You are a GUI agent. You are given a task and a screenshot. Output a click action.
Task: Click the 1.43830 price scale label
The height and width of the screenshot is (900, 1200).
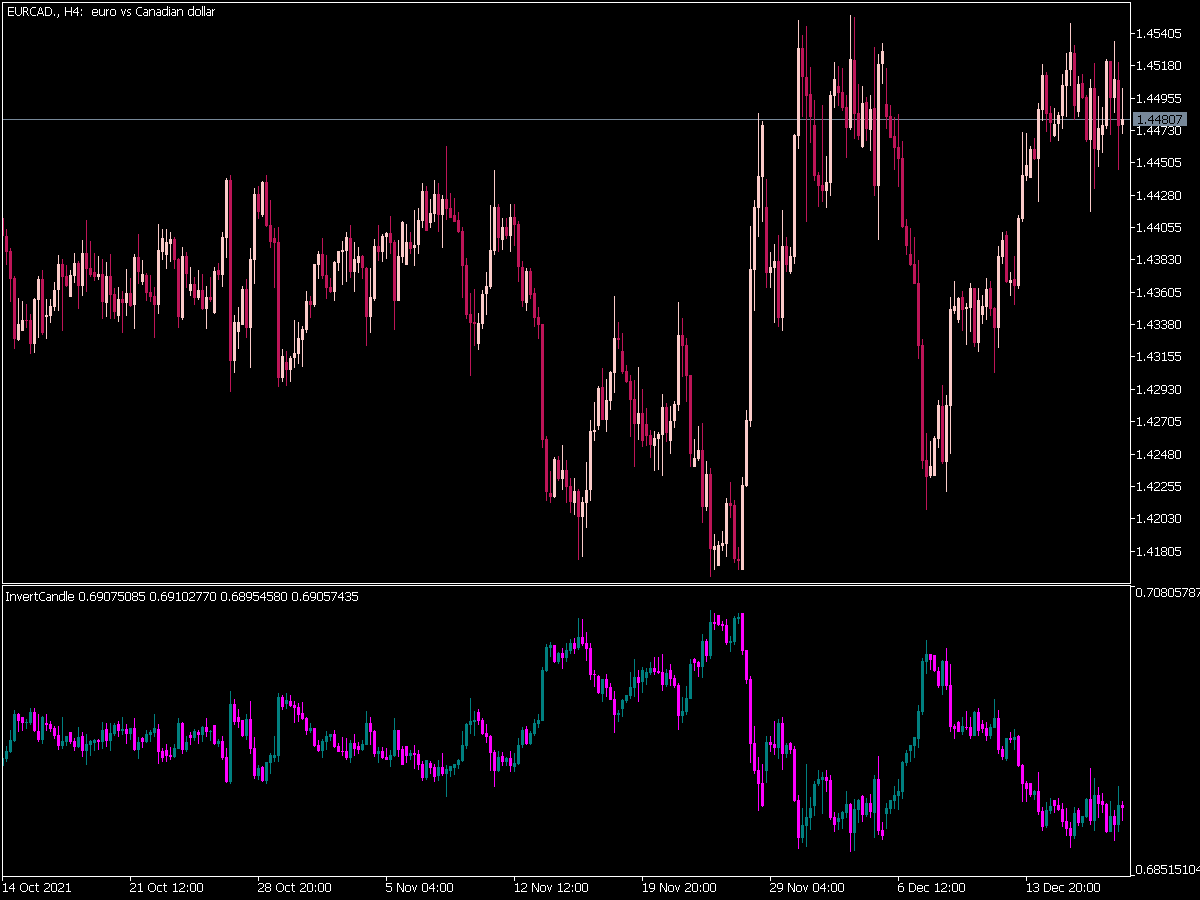click(x=1158, y=260)
